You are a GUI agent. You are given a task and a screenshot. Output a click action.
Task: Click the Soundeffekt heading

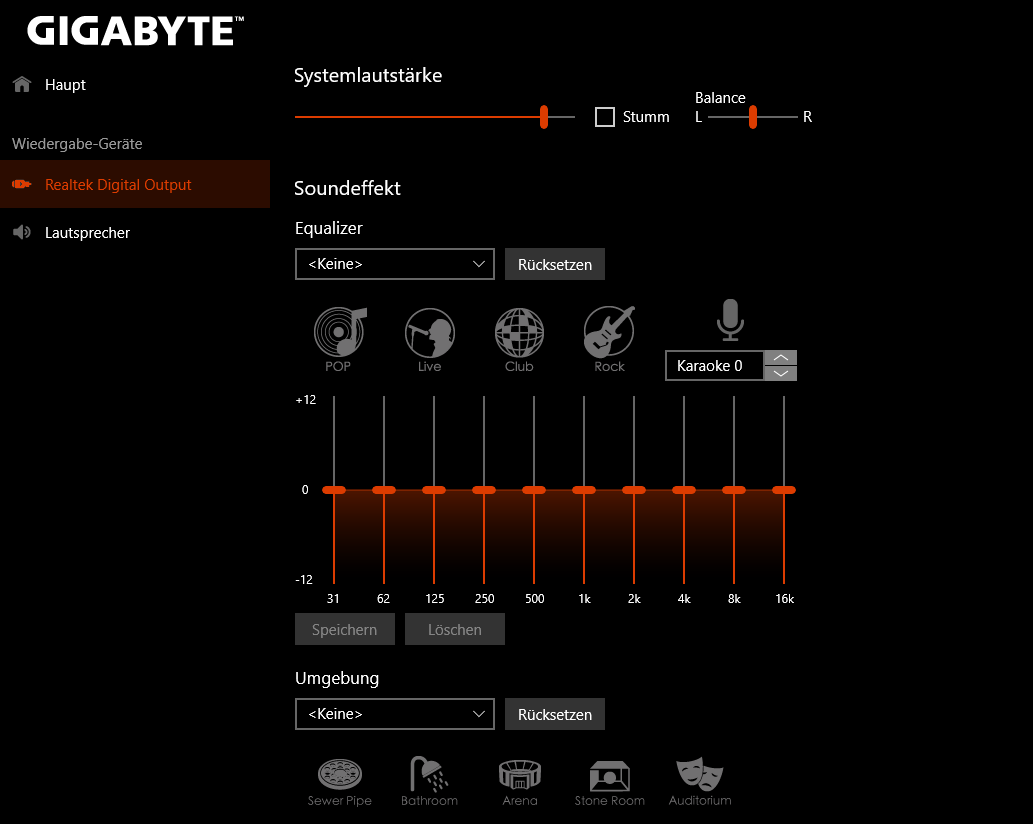(x=347, y=188)
